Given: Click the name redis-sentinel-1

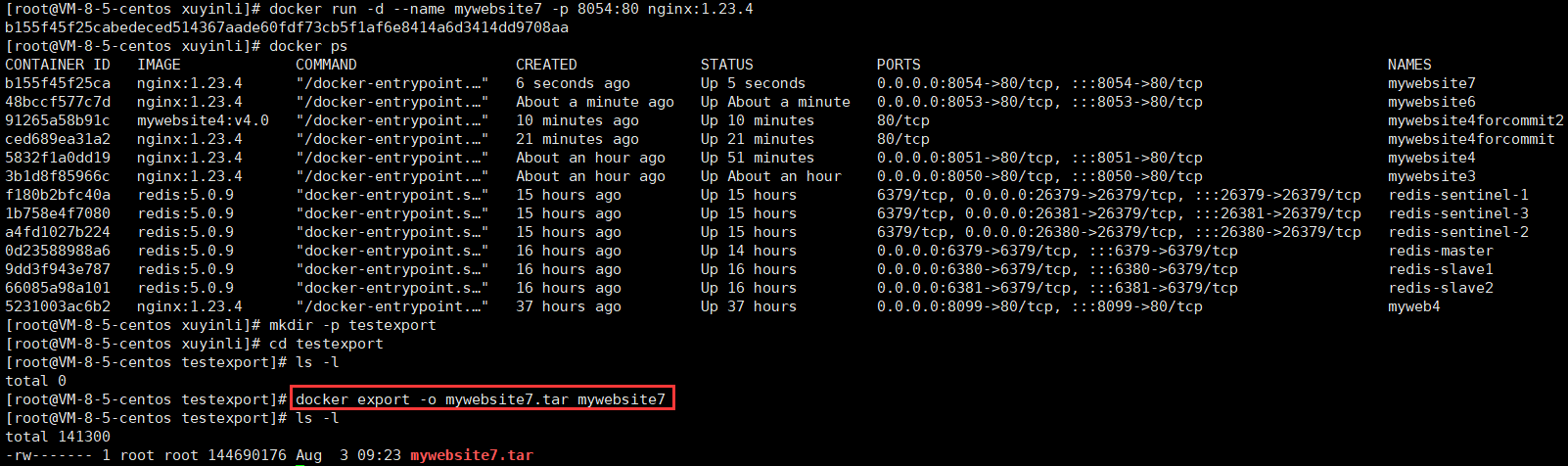Looking at the screenshot, I should pos(1458,195).
